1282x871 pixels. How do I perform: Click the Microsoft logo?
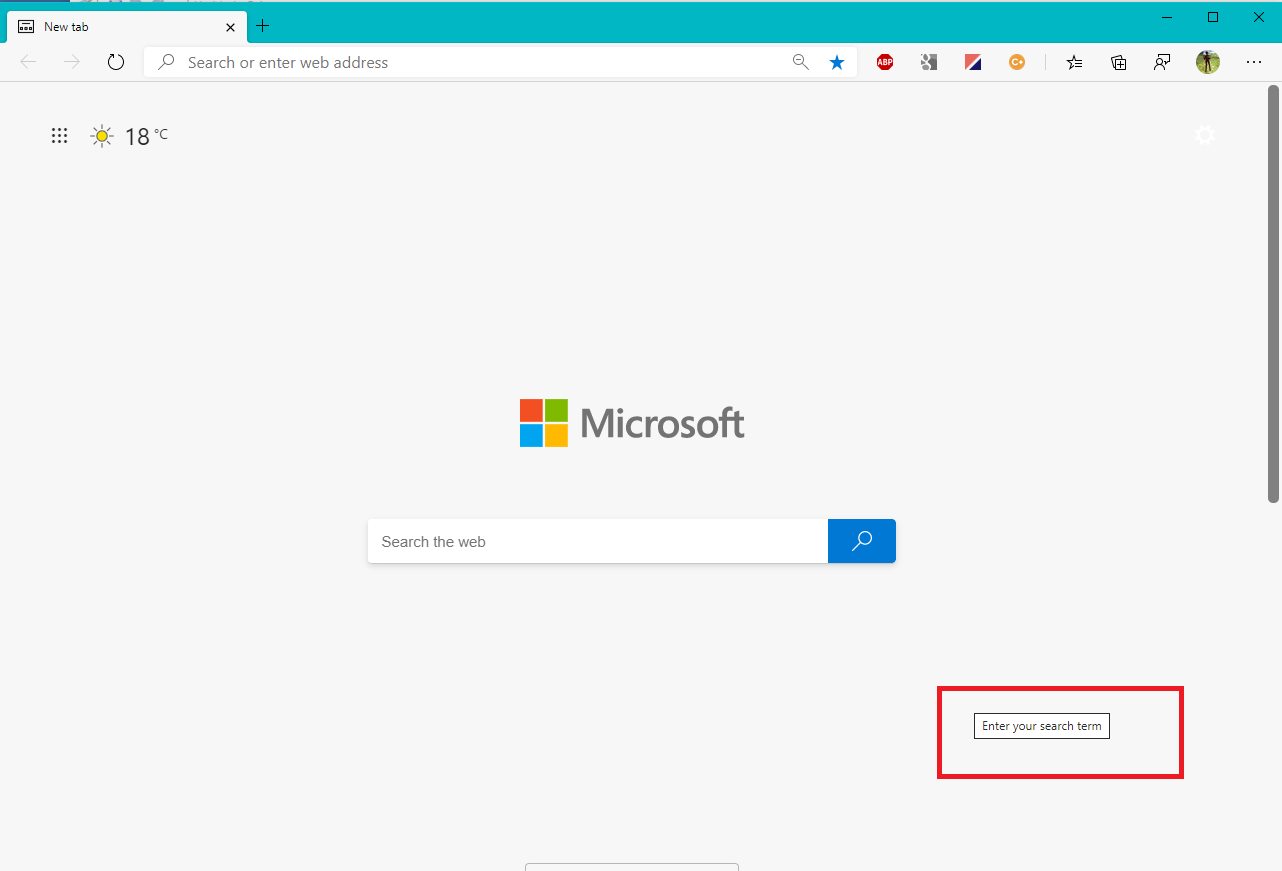(631, 422)
